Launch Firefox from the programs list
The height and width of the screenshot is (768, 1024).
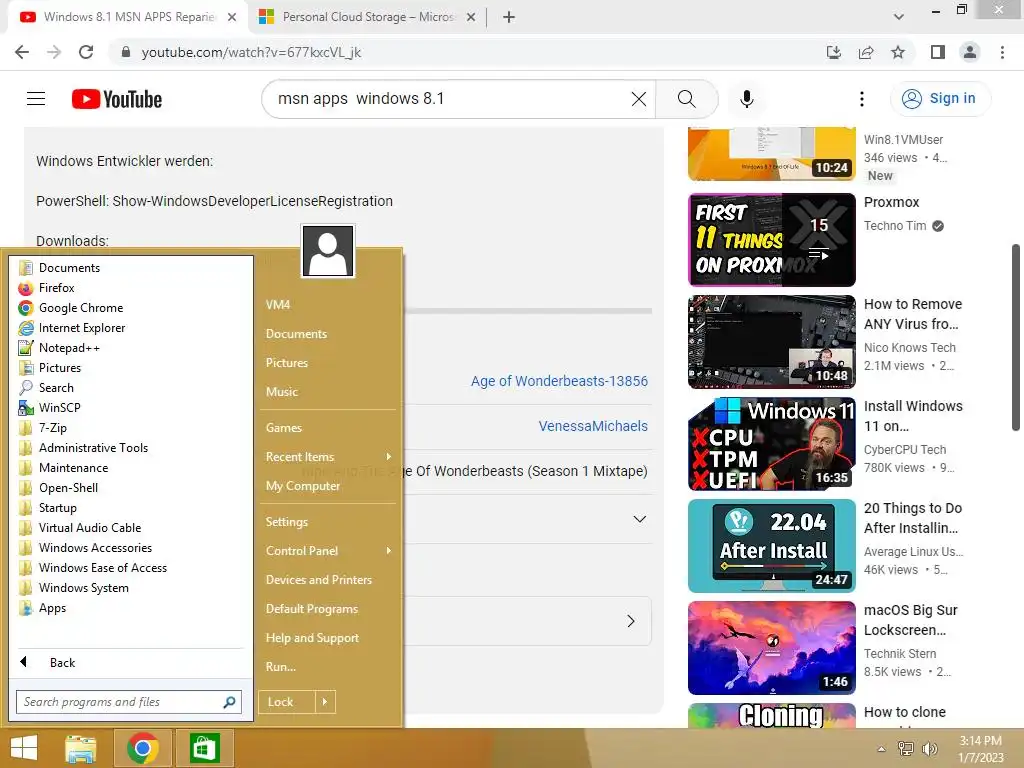(56, 288)
